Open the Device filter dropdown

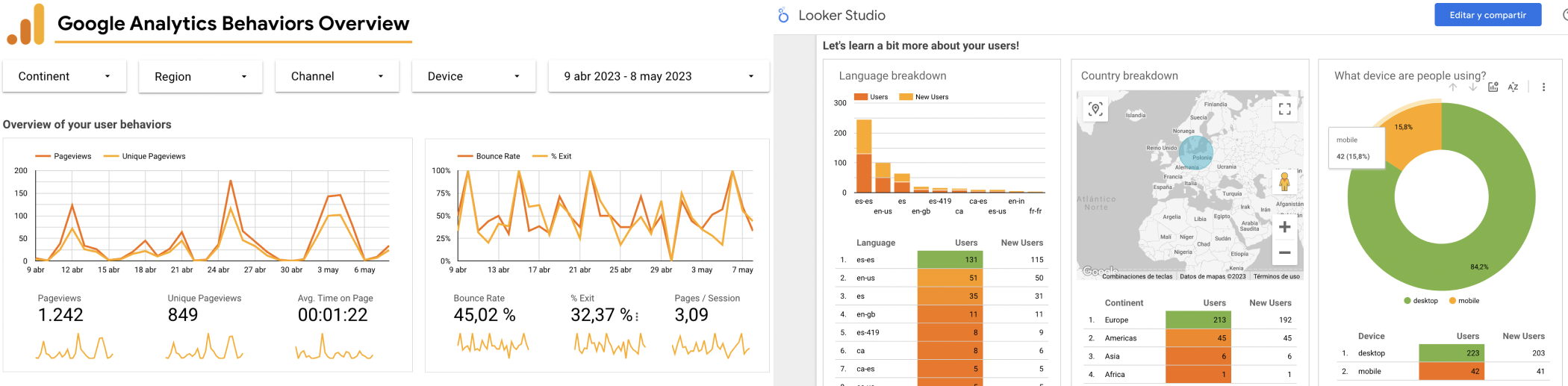click(x=474, y=76)
